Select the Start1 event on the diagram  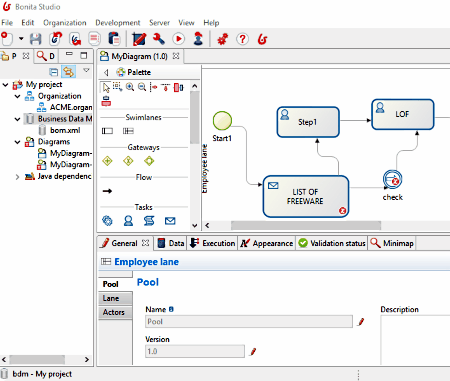[222, 120]
